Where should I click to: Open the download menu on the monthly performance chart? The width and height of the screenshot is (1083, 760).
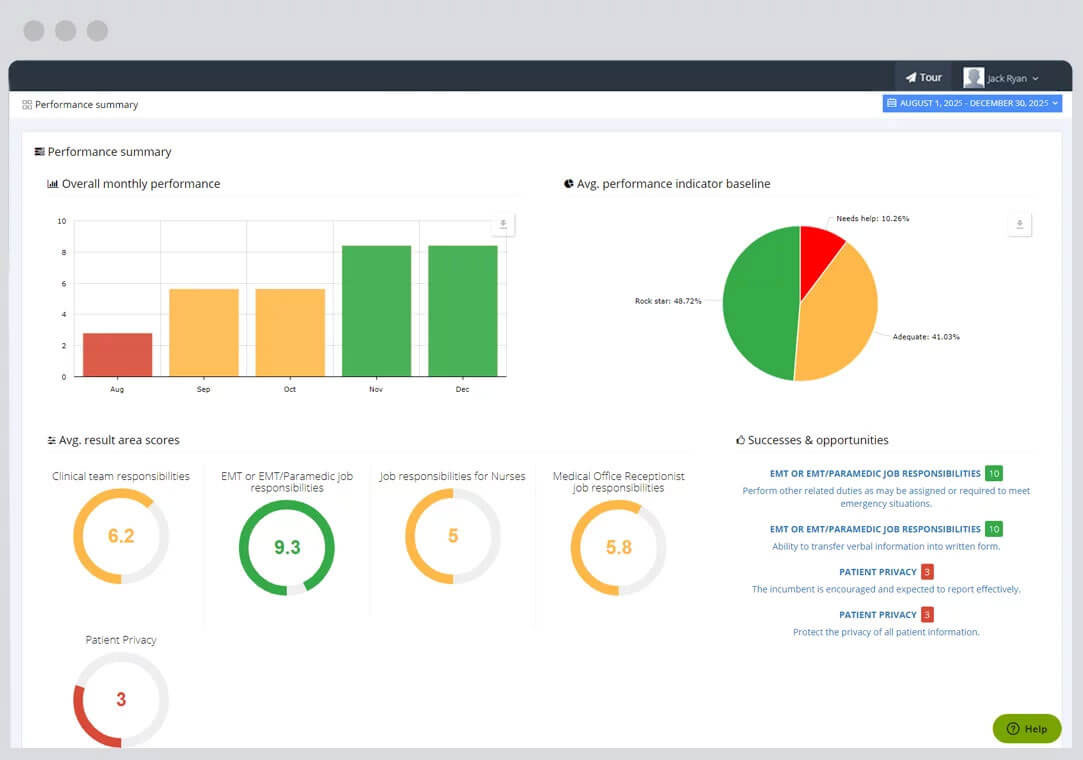(503, 224)
